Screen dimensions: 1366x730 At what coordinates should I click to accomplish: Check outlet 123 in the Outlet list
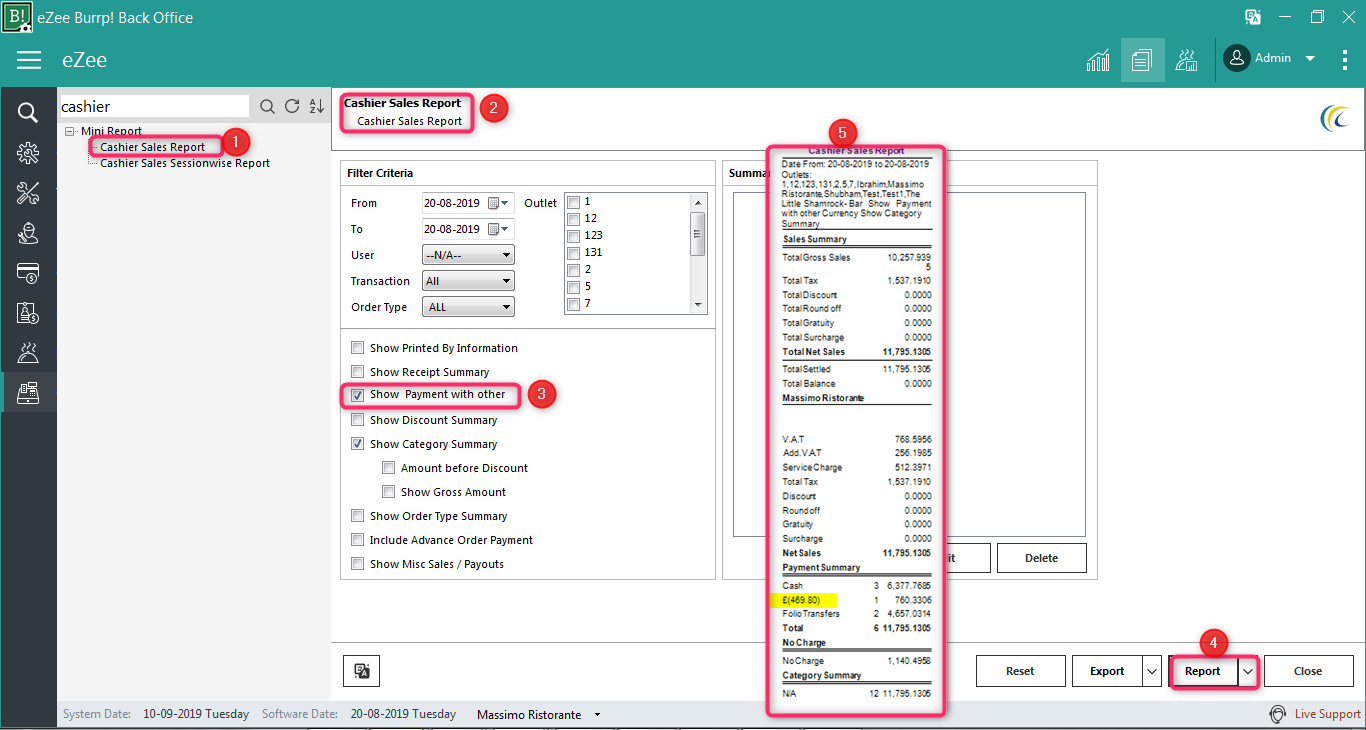coord(573,236)
